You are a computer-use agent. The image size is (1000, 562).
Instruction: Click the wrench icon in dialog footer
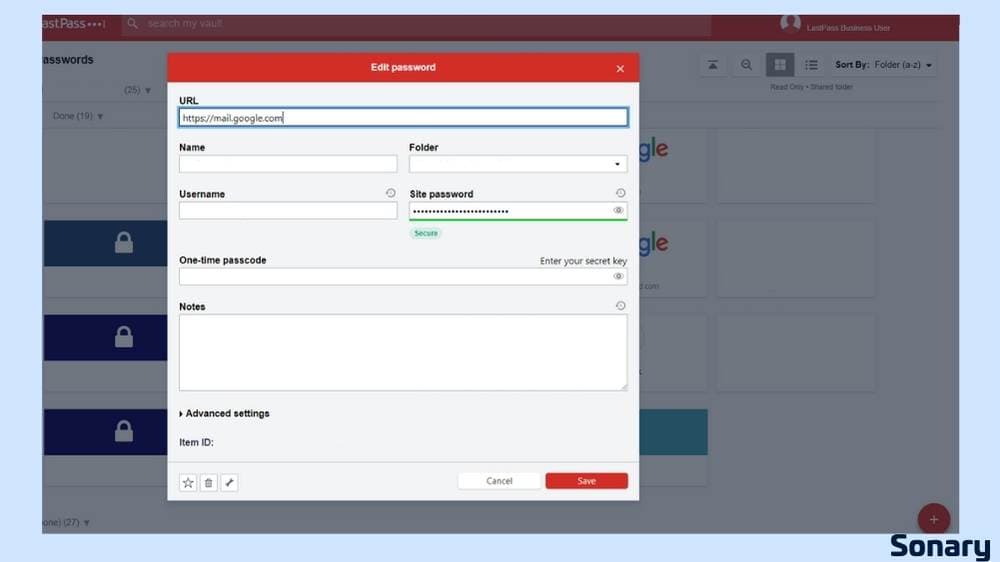tap(230, 483)
